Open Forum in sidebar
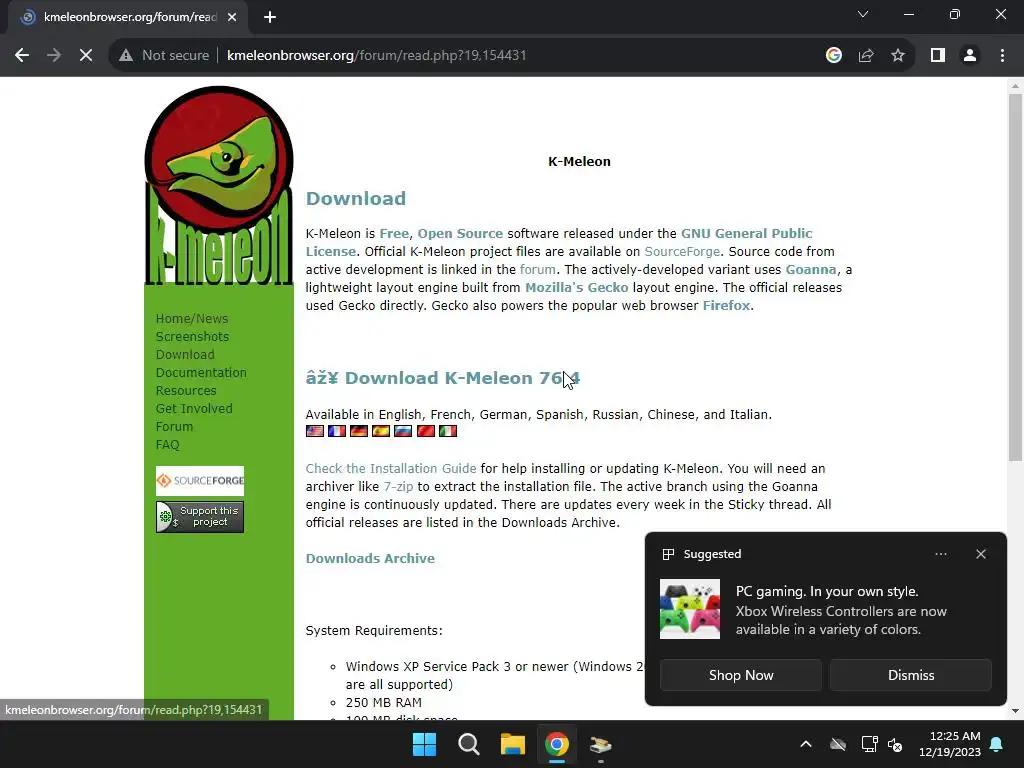This screenshot has width=1024, height=768. (174, 426)
